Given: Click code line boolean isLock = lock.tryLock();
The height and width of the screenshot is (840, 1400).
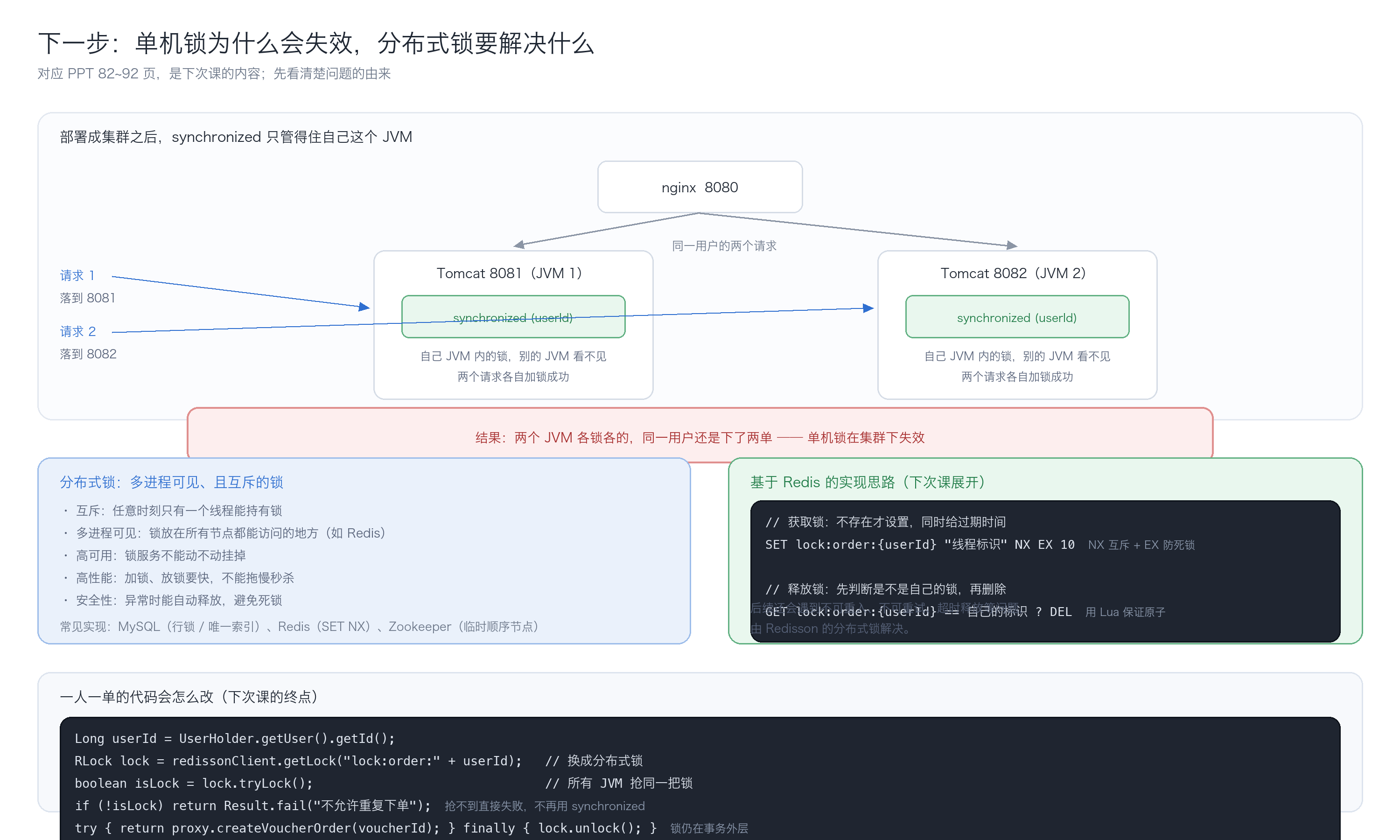Looking at the screenshot, I should click(x=194, y=784).
